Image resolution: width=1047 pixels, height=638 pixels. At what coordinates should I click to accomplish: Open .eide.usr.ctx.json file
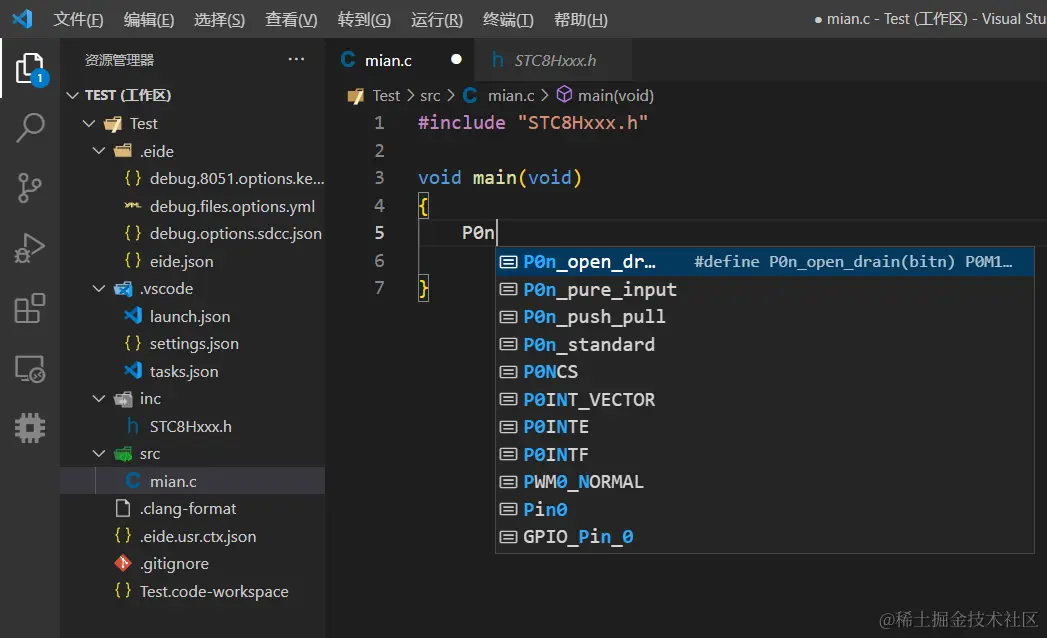[x=192, y=536]
